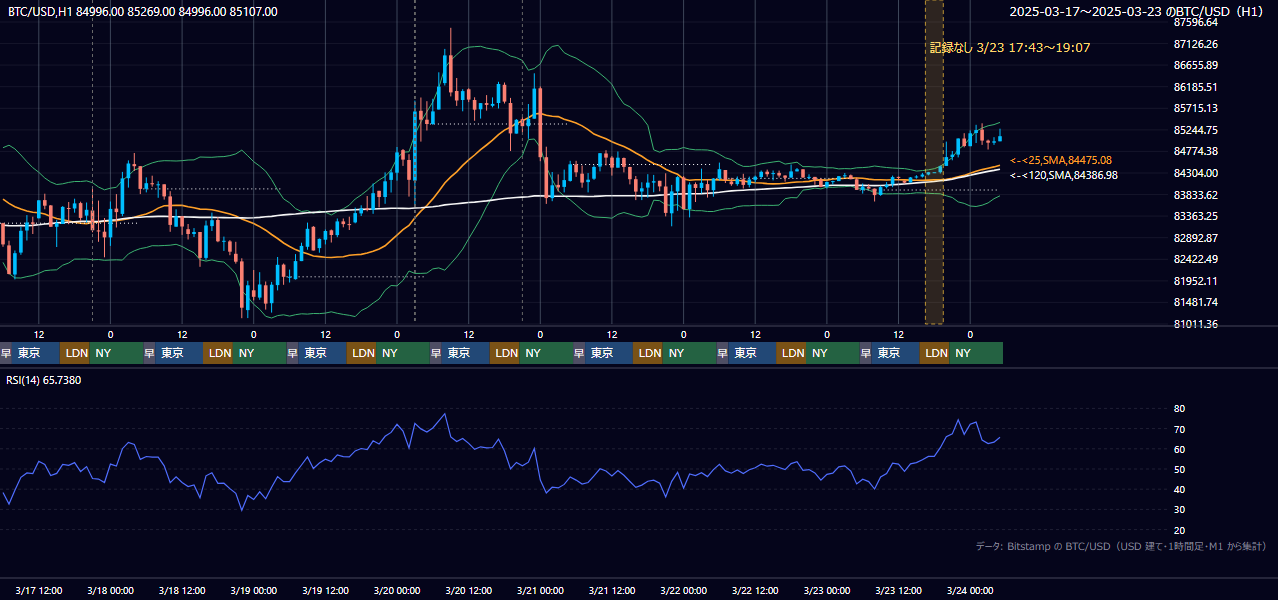Click price axis value 83833.62
Viewport: 1278px width, 600px height.
[x=1196, y=195]
